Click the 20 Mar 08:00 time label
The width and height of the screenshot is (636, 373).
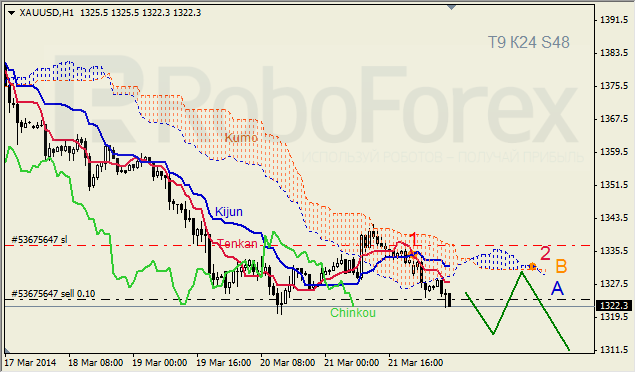(288, 362)
